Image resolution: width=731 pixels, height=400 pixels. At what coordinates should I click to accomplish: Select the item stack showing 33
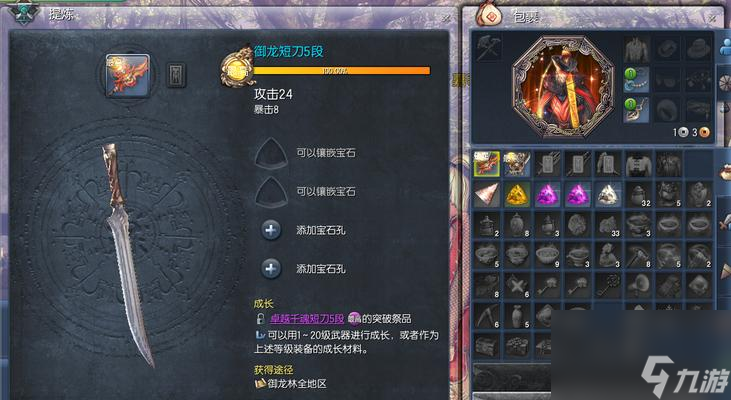[608, 224]
